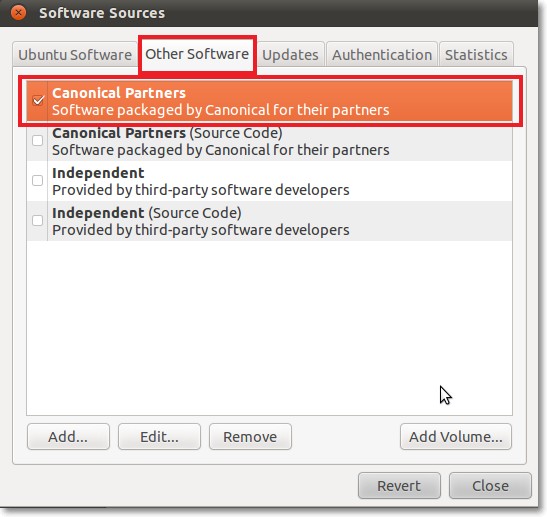547x517 pixels.
Task: Close the Software Sources window with the orange icon
Action: 18,13
